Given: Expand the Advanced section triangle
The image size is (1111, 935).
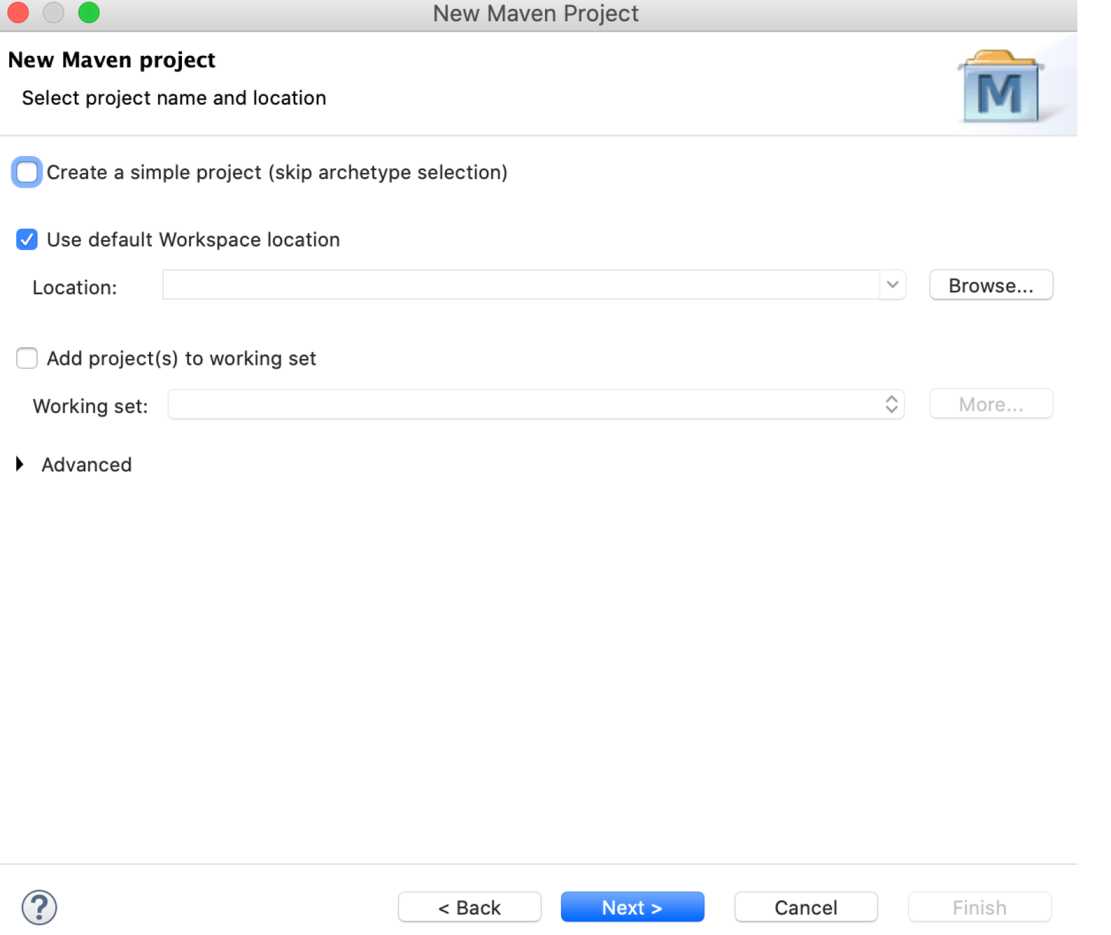Looking at the screenshot, I should click(x=20, y=464).
